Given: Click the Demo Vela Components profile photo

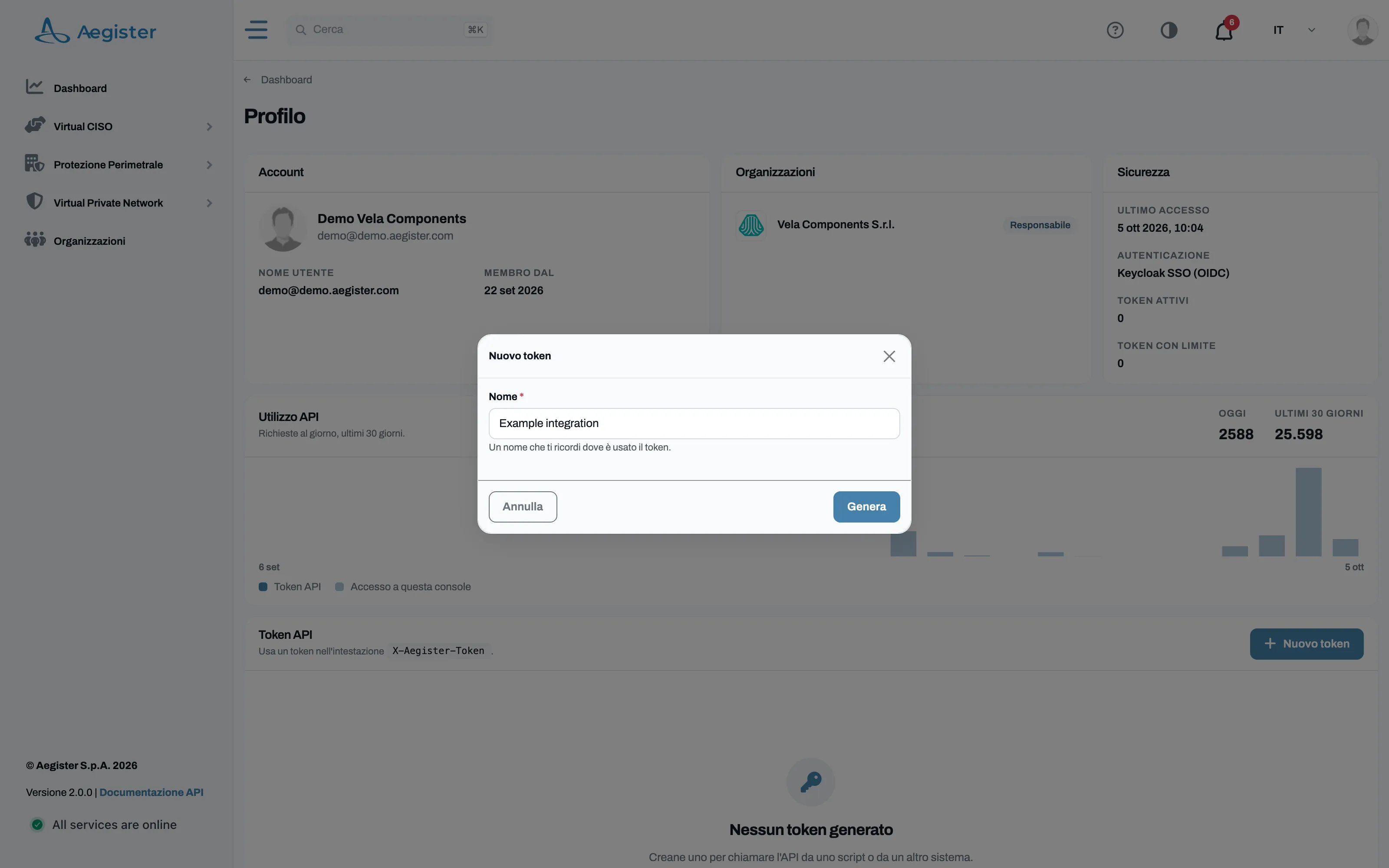Looking at the screenshot, I should (x=283, y=228).
